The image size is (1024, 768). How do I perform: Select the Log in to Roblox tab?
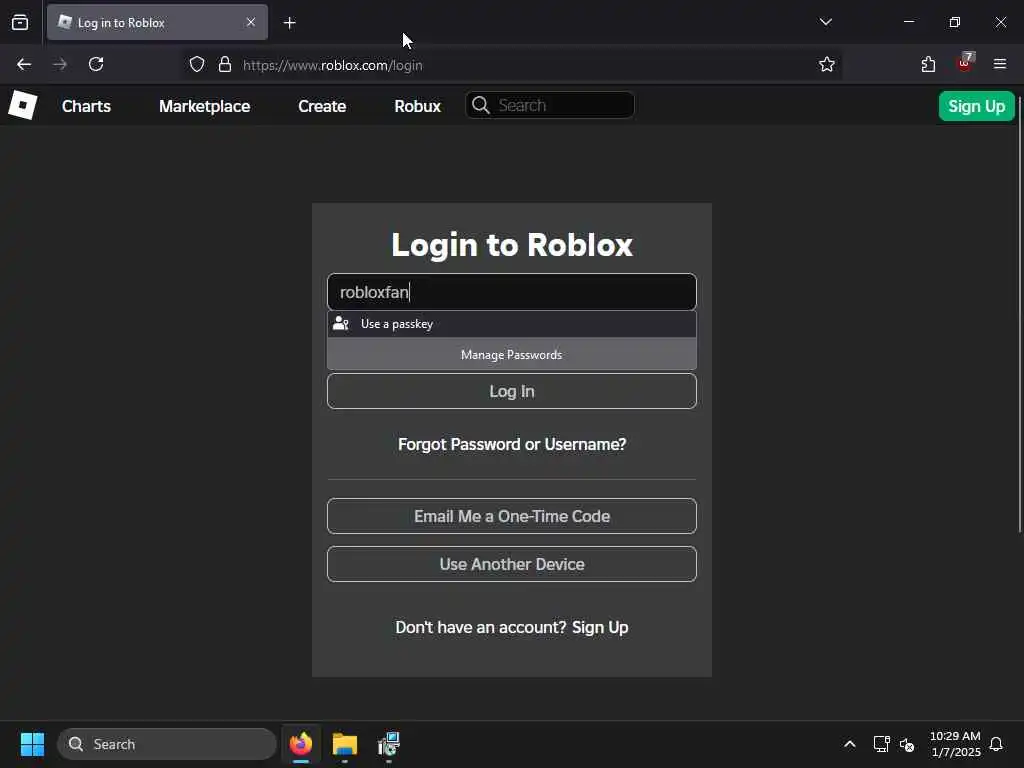(157, 22)
